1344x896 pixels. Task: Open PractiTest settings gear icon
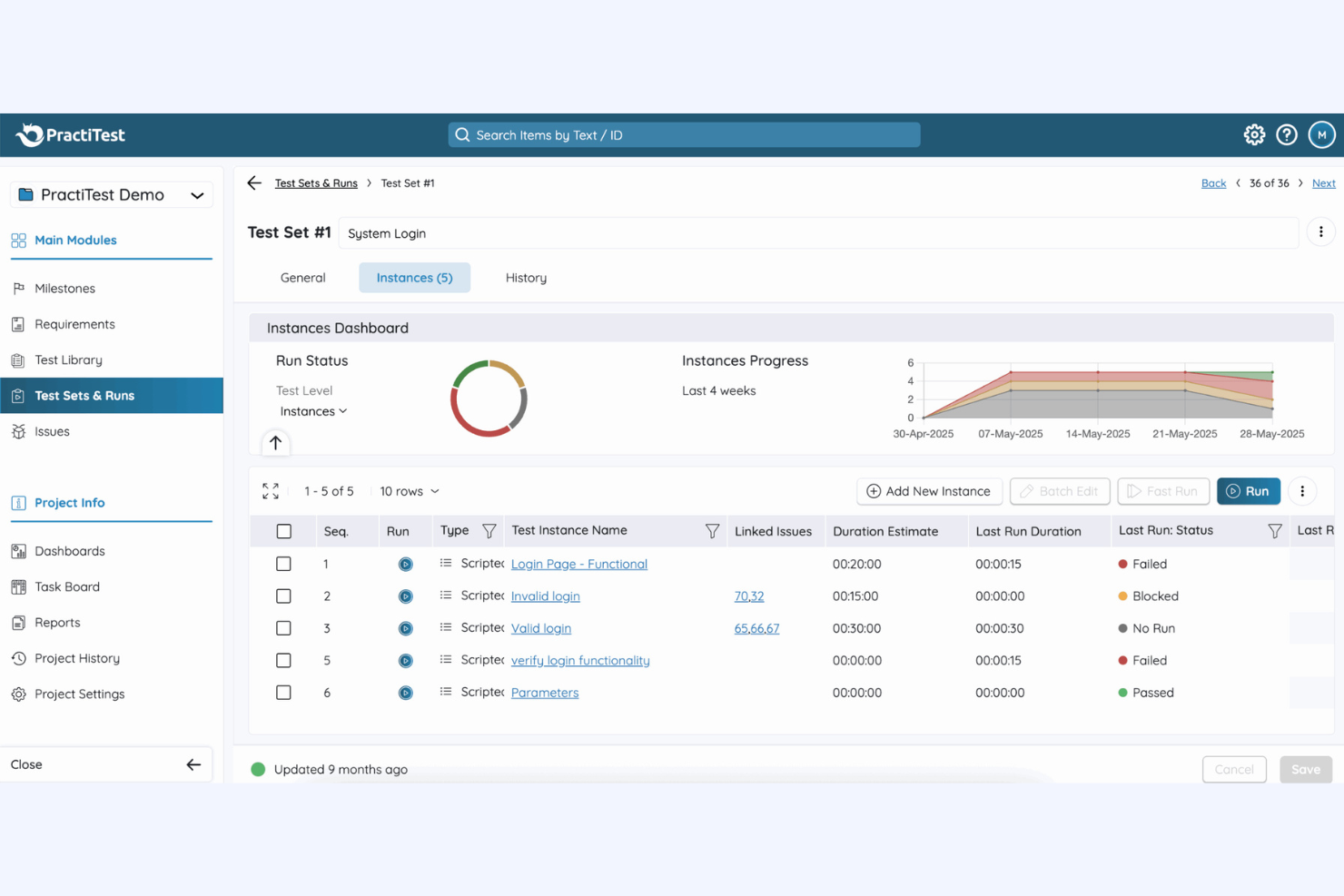[x=1254, y=134]
